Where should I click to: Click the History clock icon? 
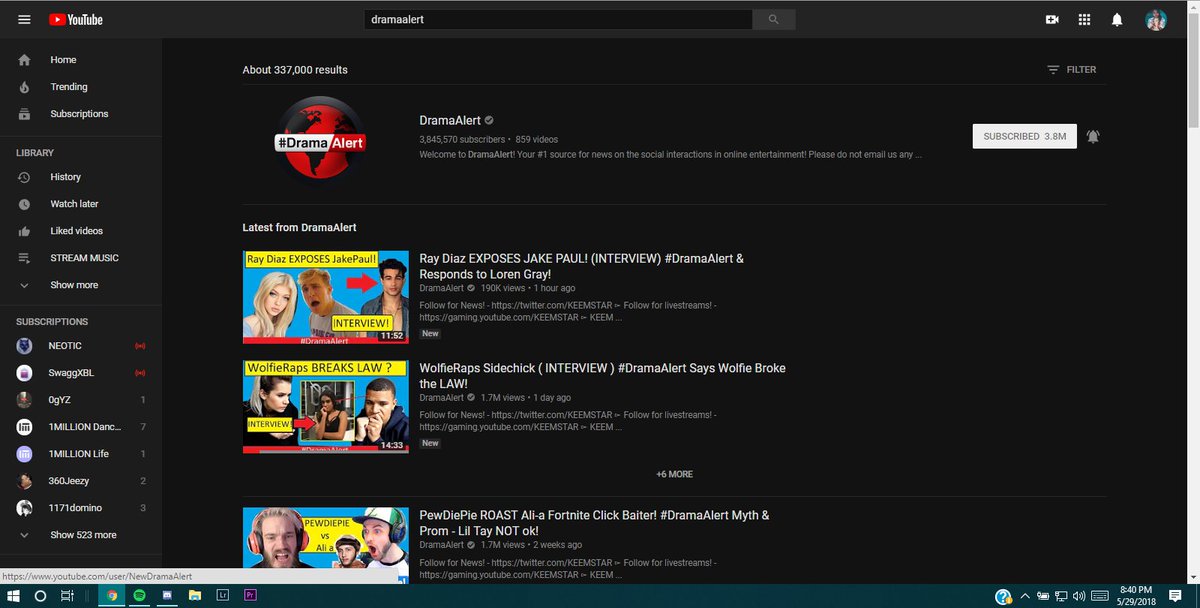pos(24,177)
